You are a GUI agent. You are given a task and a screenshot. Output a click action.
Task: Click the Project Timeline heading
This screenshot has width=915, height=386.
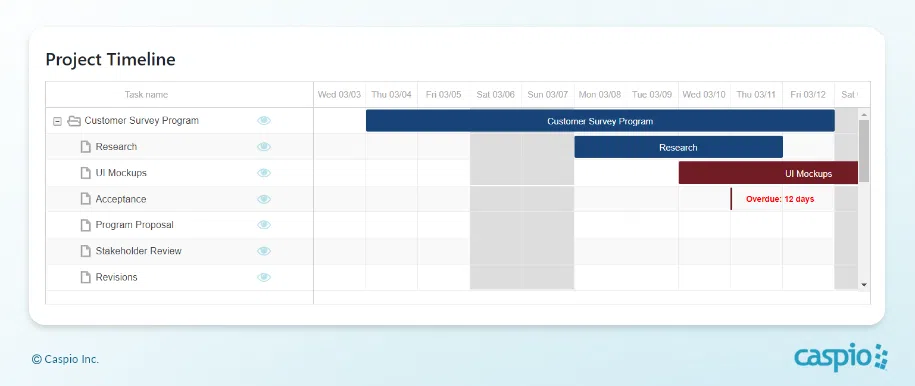pos(110,60)
